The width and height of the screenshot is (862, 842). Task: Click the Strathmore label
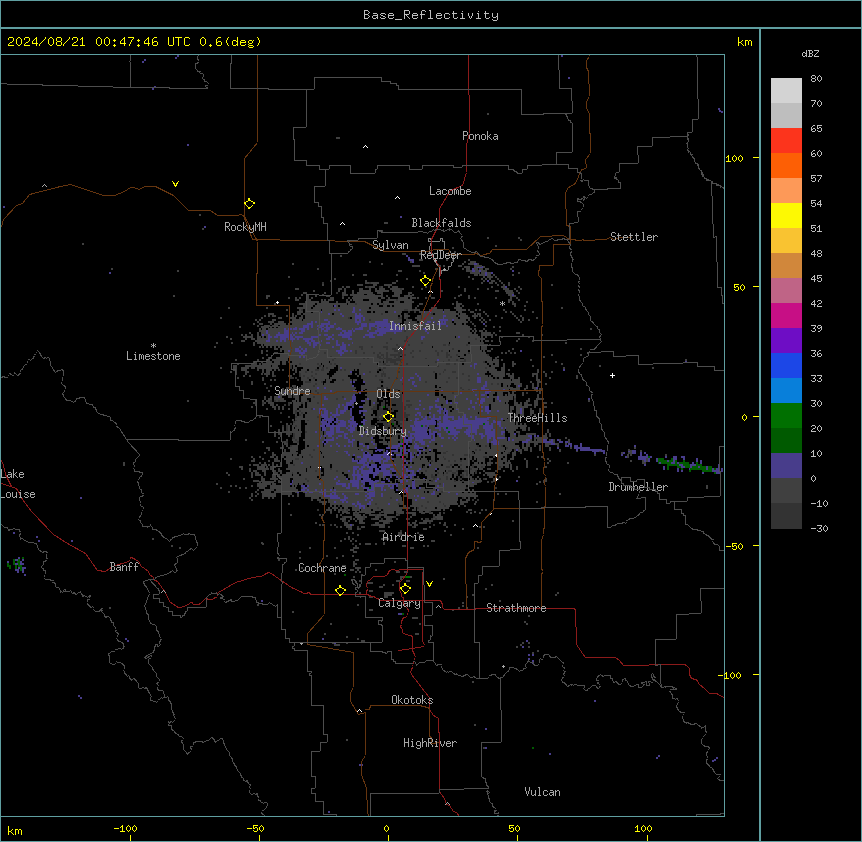(516, 608)
